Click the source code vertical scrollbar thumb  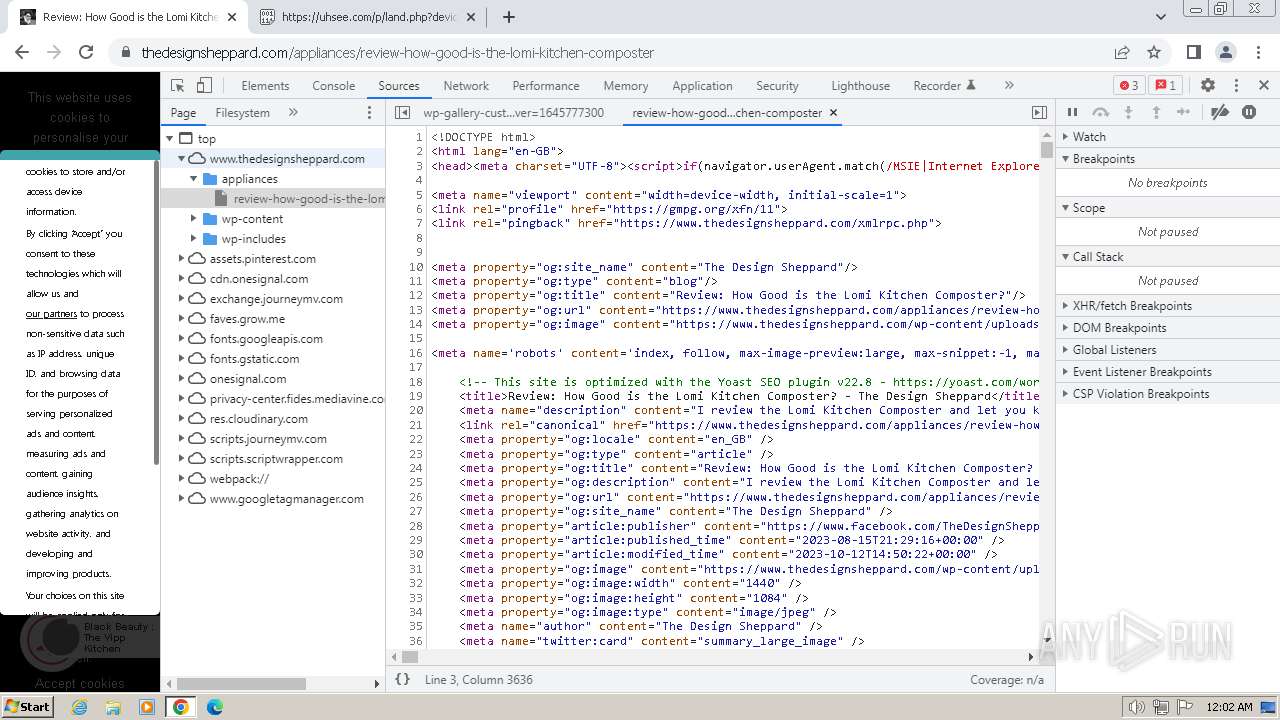[x=1047, y=150]
